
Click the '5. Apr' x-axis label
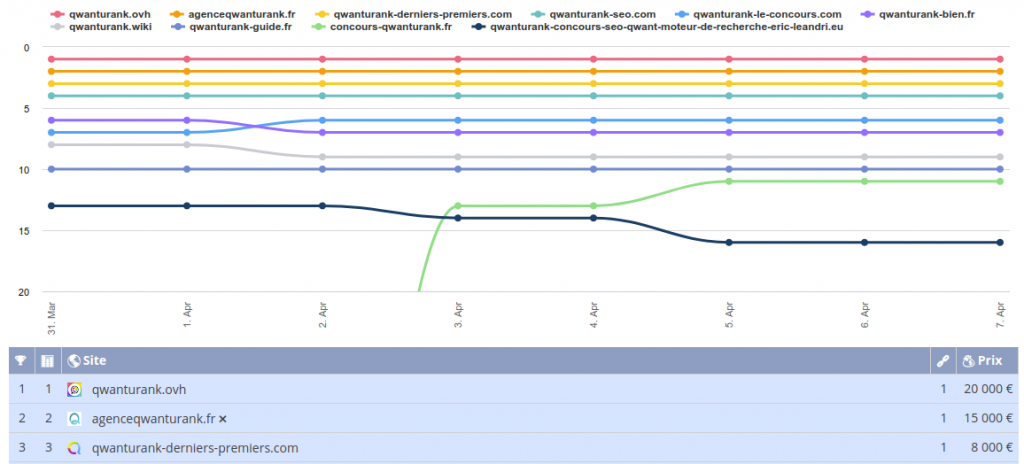729,317
